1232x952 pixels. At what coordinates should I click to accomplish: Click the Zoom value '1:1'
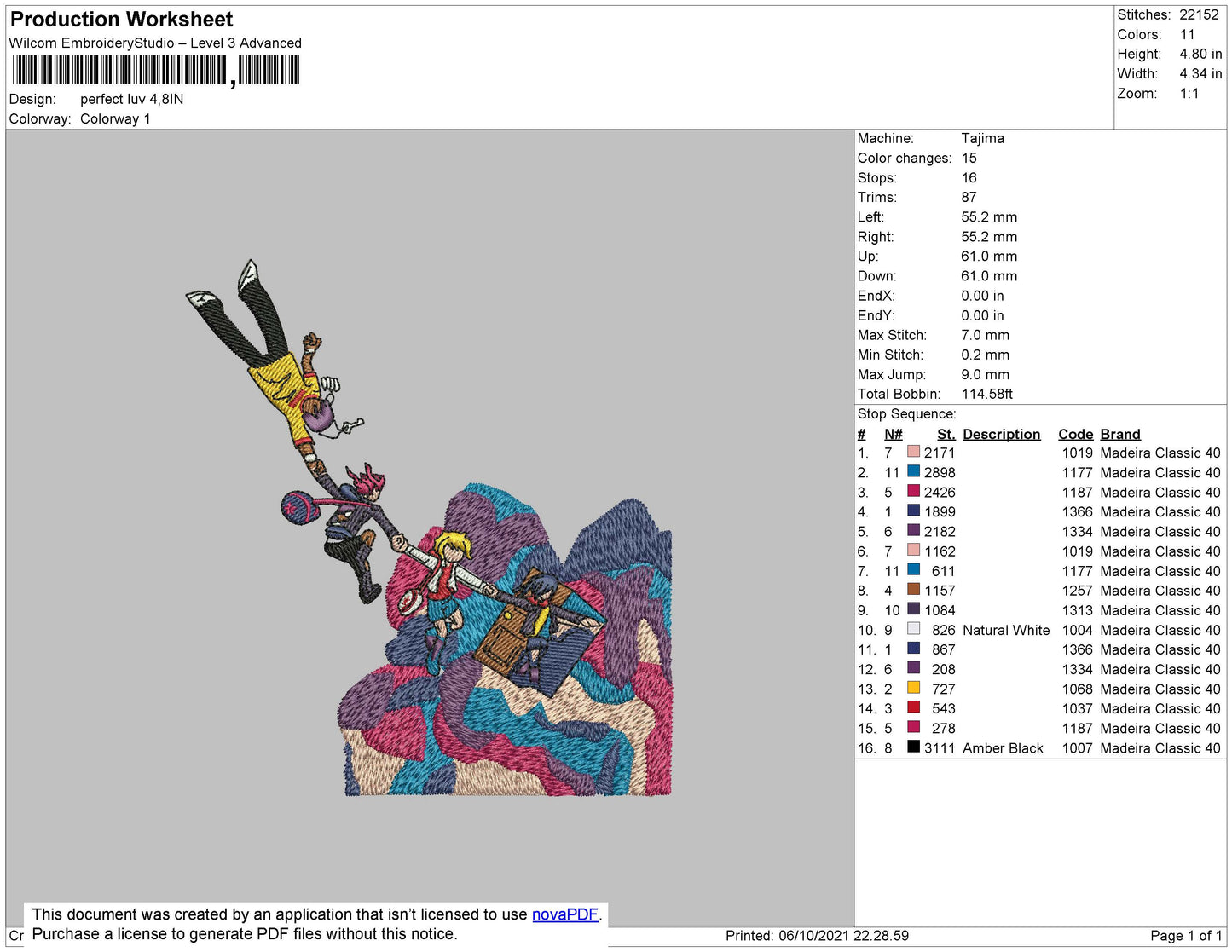(x=1189, y=94)
